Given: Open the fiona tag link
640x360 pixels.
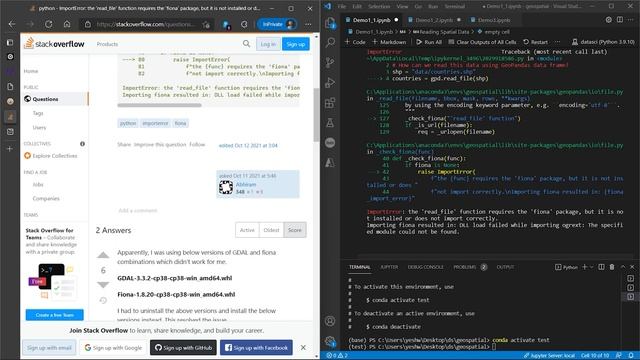Looking at the screenshot, I should pos(180,123).
